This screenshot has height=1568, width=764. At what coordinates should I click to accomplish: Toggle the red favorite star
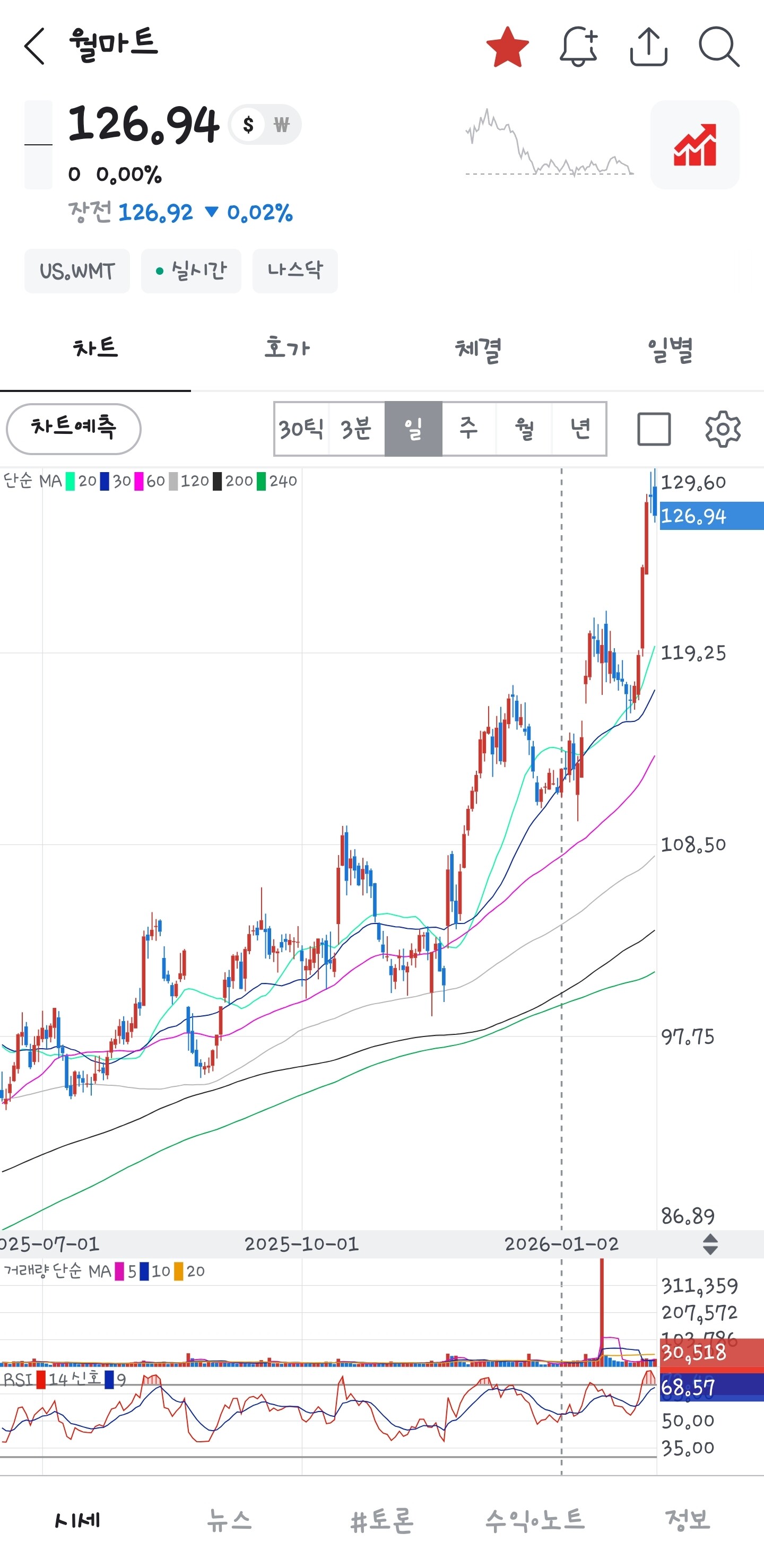tap(508, 46)
